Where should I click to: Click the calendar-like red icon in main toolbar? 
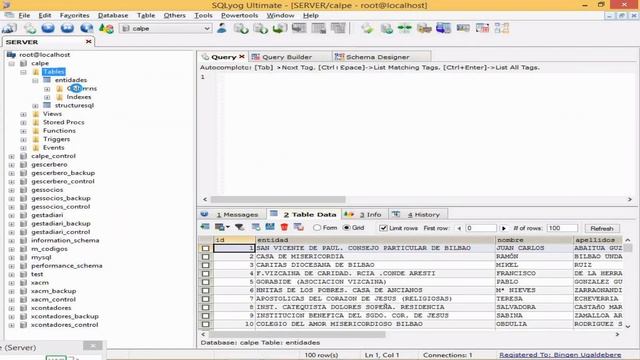(482, 28)
